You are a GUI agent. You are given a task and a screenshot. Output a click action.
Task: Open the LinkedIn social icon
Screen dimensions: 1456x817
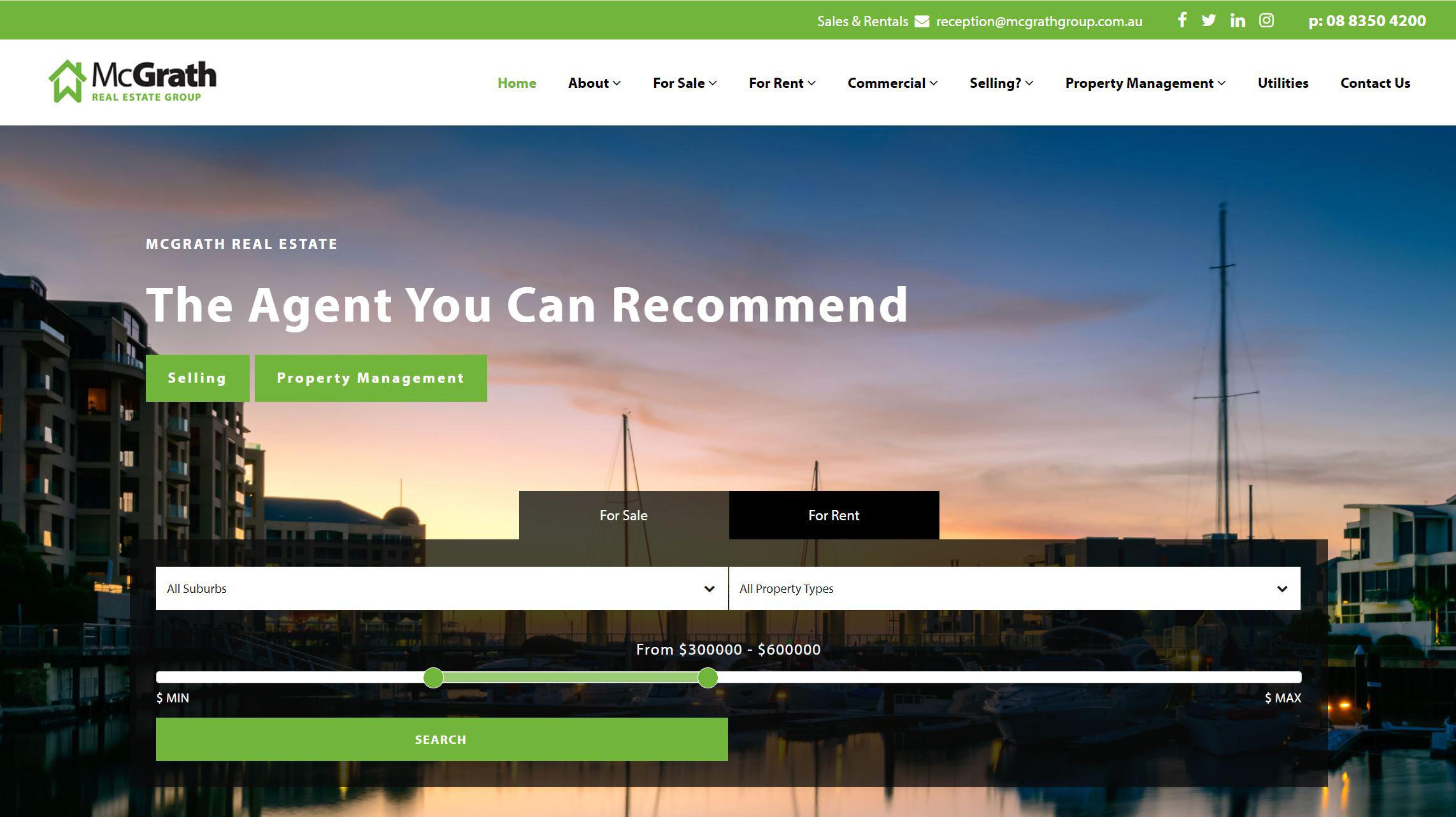(1237, 20)
